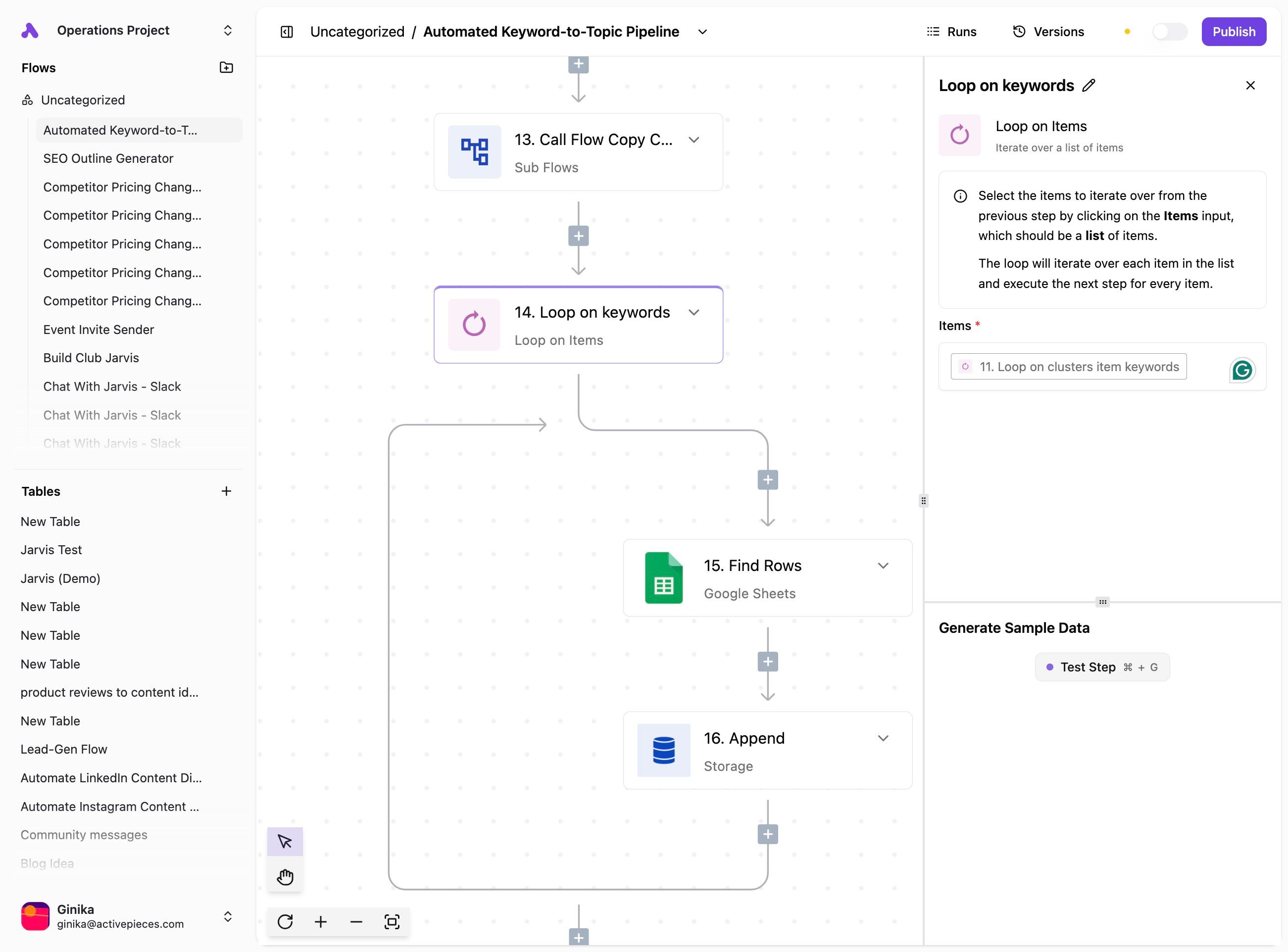Open the Operations Project switcher
Image resolution: width=1288 pixels, height=952 pixels.
coord(227,30)
